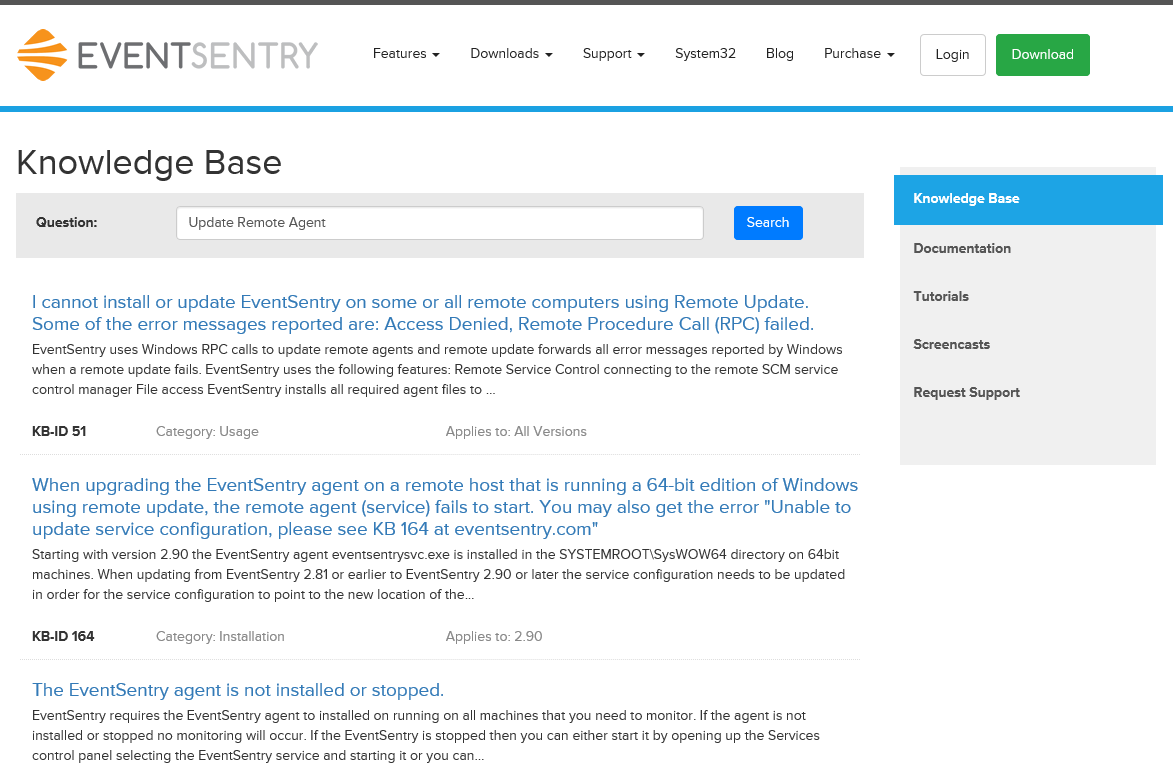Click the 'KB-ID 164' text

tap(63, 636)
